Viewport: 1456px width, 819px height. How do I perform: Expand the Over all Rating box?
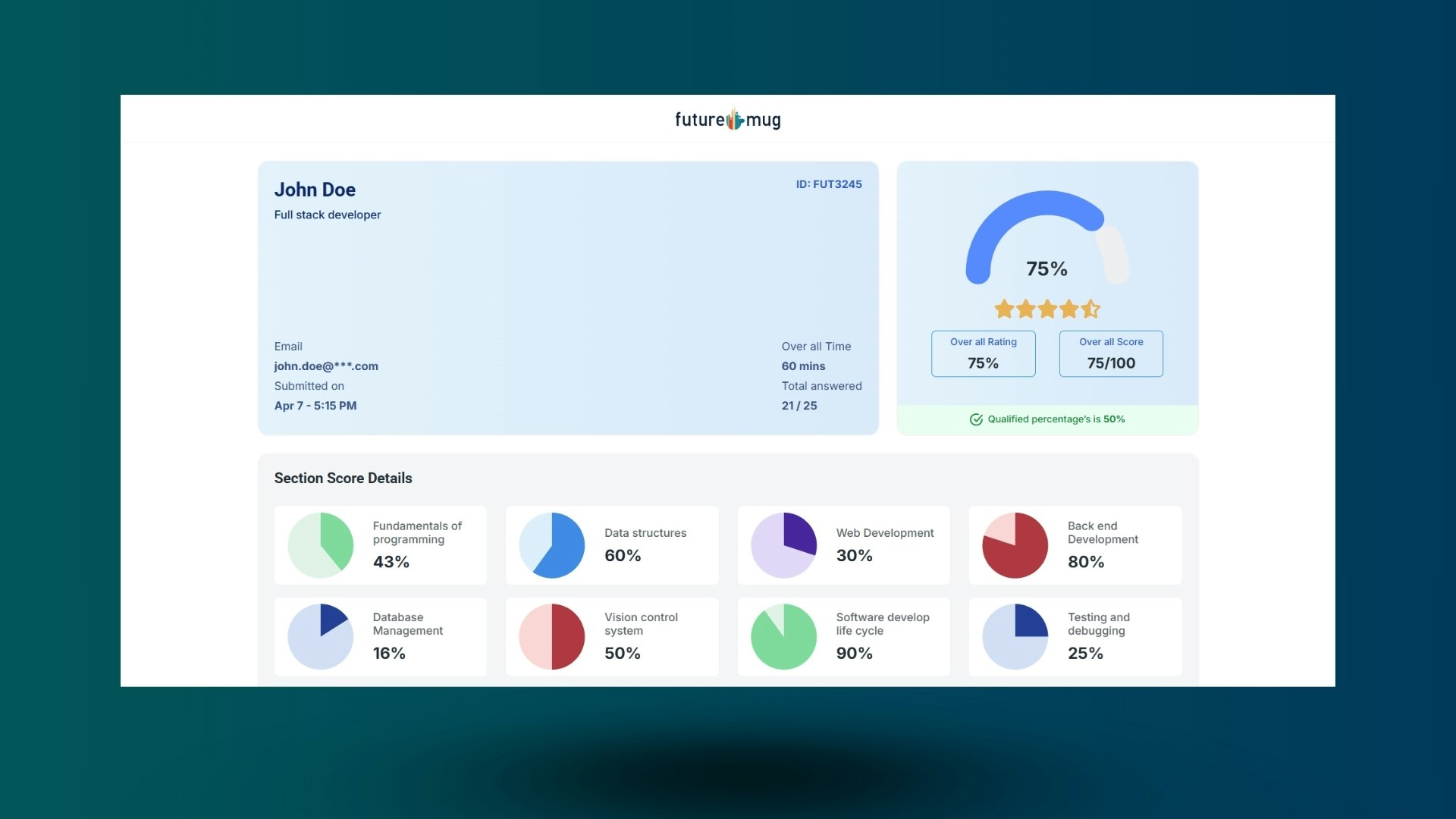tap(983, 353)
